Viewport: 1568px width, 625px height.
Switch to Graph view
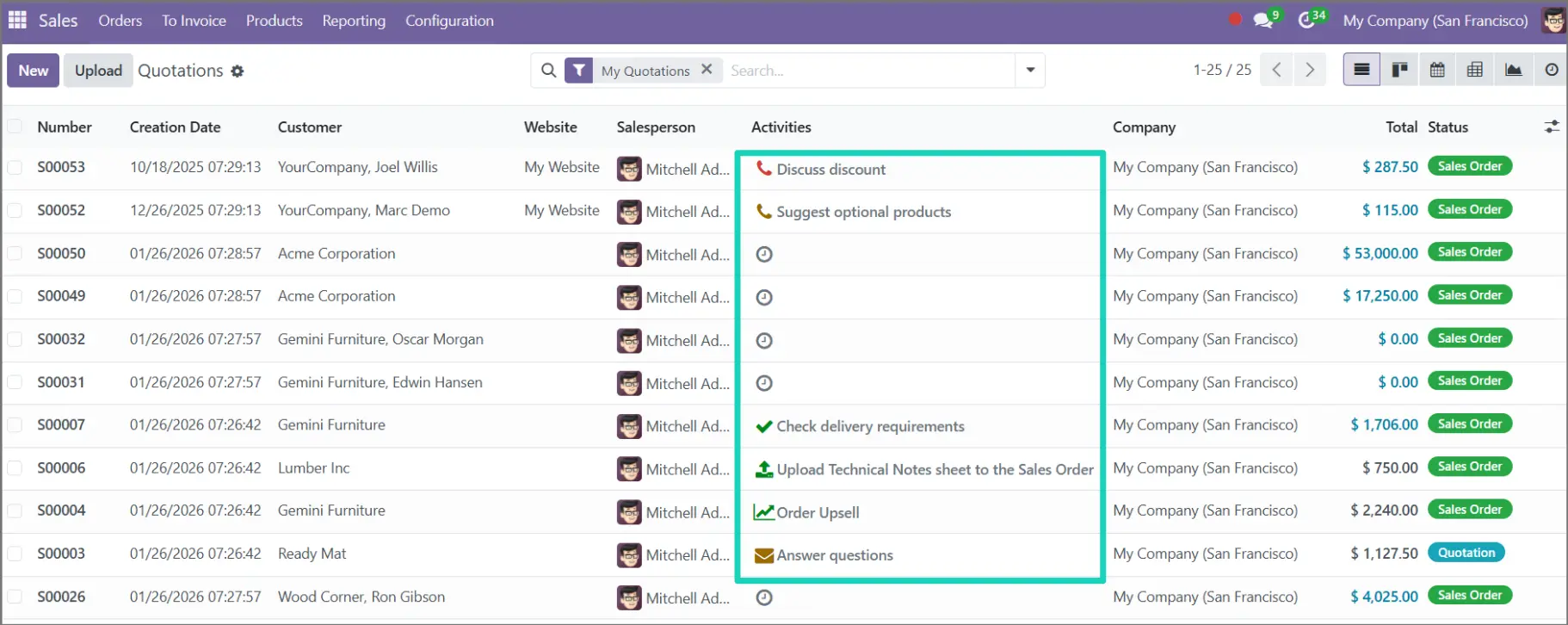(1513, 70)
